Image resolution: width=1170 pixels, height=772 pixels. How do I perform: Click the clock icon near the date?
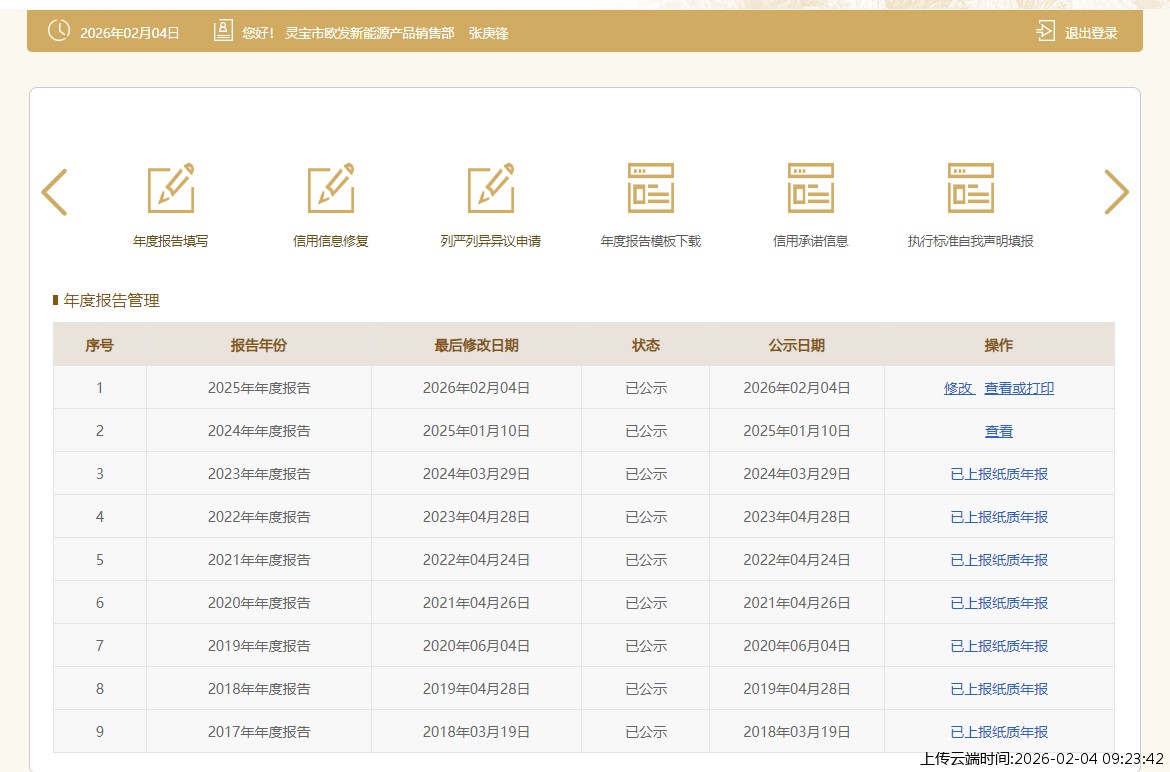click(59, 32)
